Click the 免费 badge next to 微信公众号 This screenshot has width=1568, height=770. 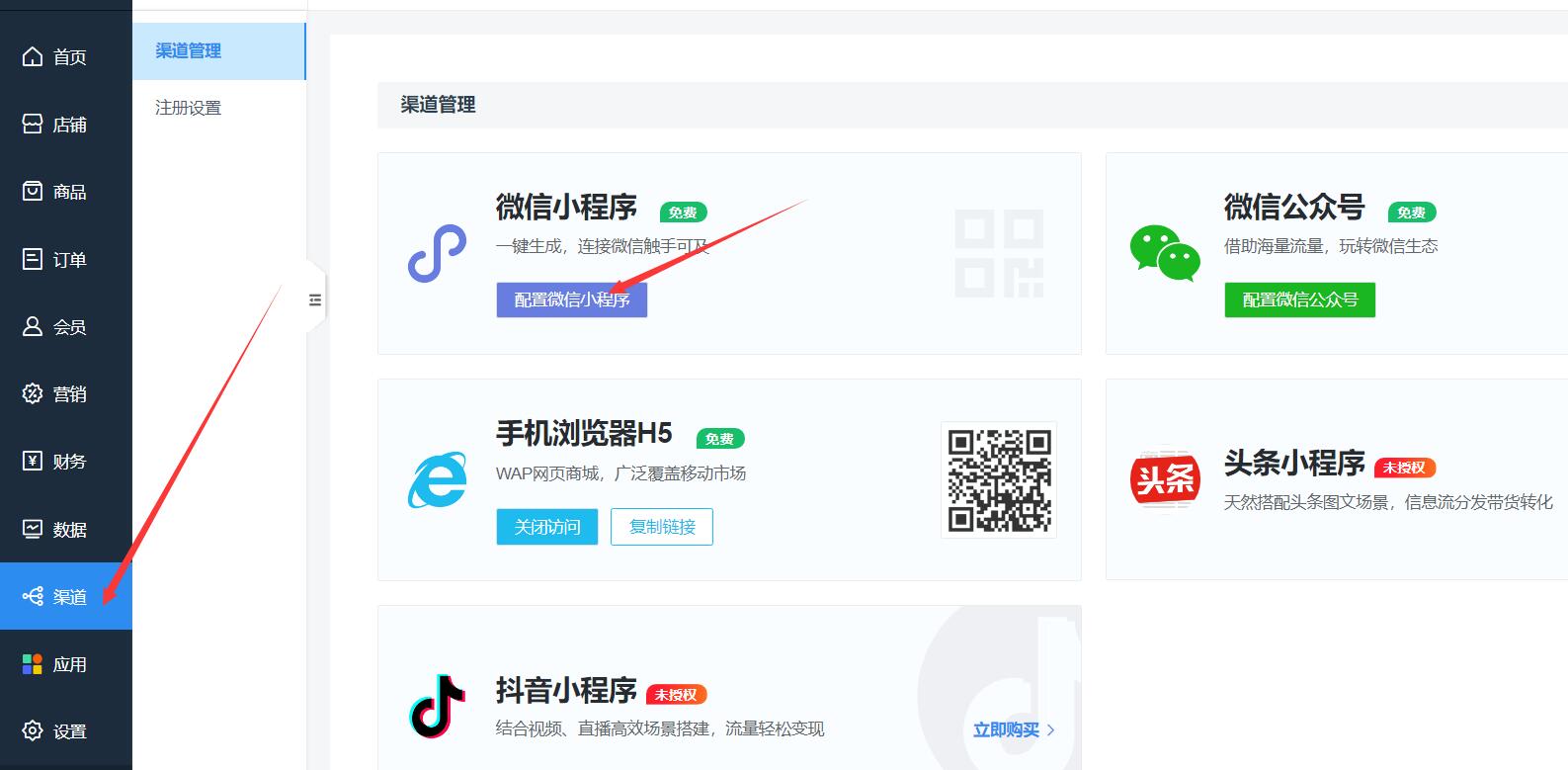point(1411,213)
